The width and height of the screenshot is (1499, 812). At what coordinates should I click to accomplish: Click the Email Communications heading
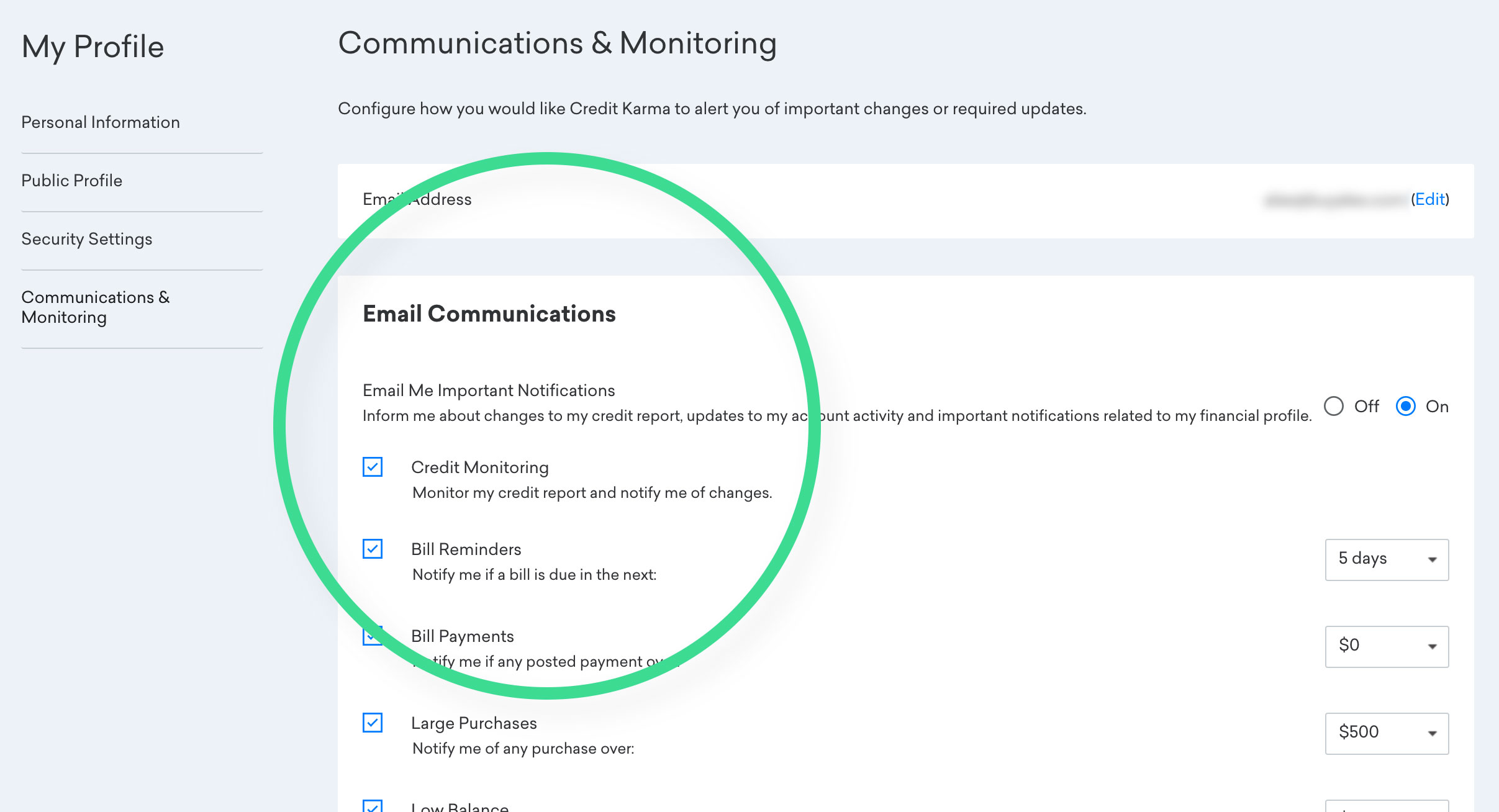[x=489, y=314]
